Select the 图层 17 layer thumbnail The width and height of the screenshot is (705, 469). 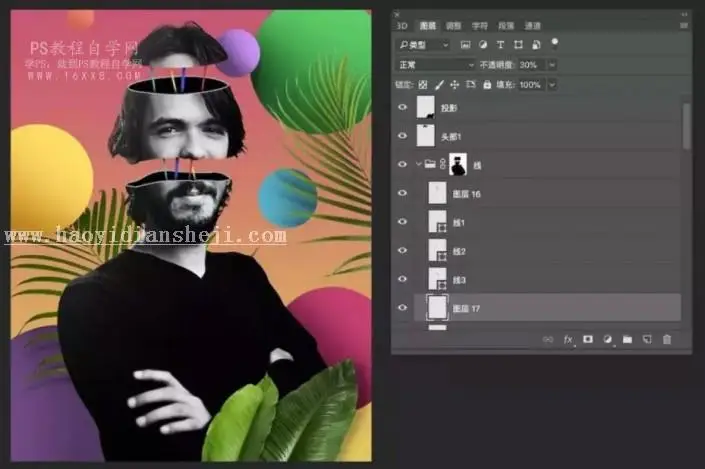tap(437, 308)
